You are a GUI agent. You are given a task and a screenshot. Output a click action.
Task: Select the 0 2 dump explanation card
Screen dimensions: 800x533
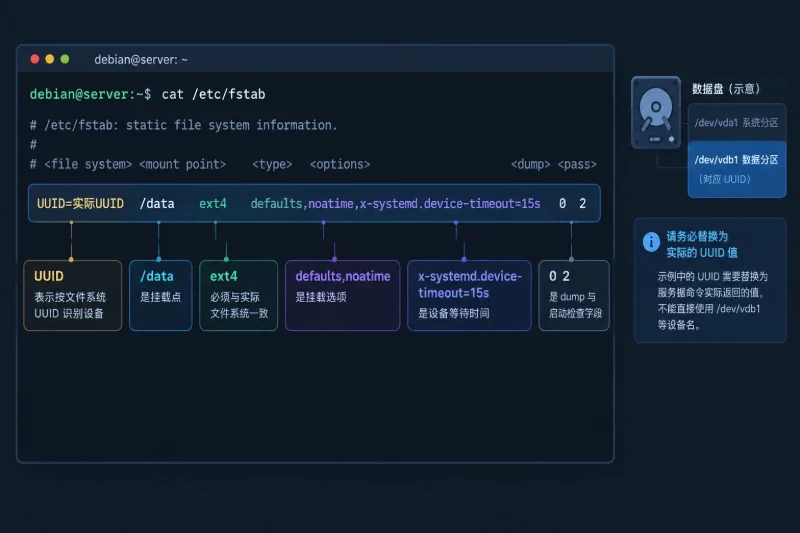coord(574,296)
